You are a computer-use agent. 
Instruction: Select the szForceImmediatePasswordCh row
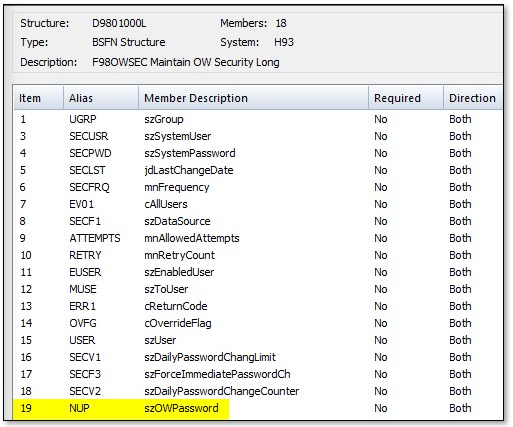click(258, 374)
